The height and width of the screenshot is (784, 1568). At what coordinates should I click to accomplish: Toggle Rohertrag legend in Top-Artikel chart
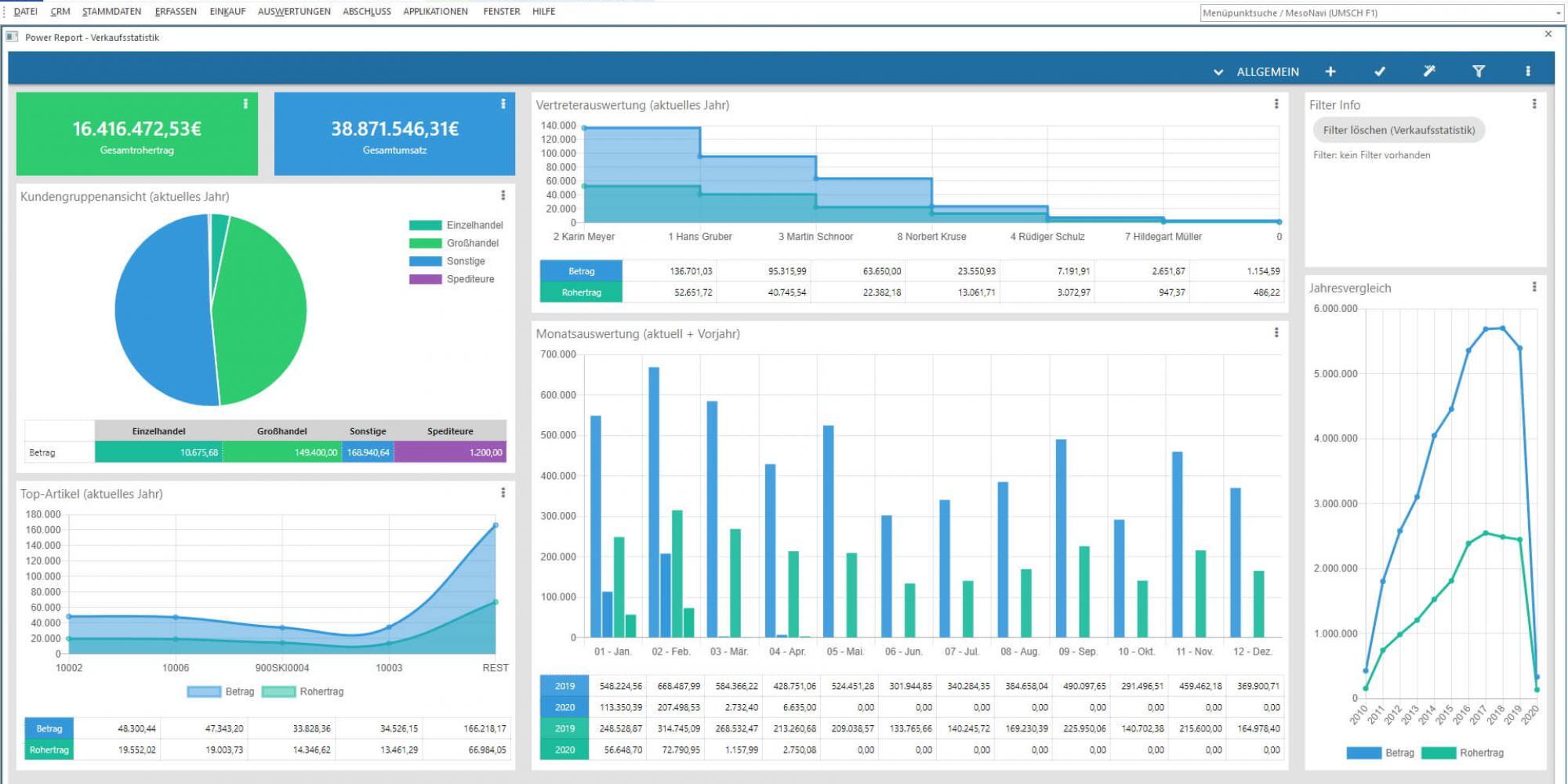pyautogui.click(x=303, y=691)
